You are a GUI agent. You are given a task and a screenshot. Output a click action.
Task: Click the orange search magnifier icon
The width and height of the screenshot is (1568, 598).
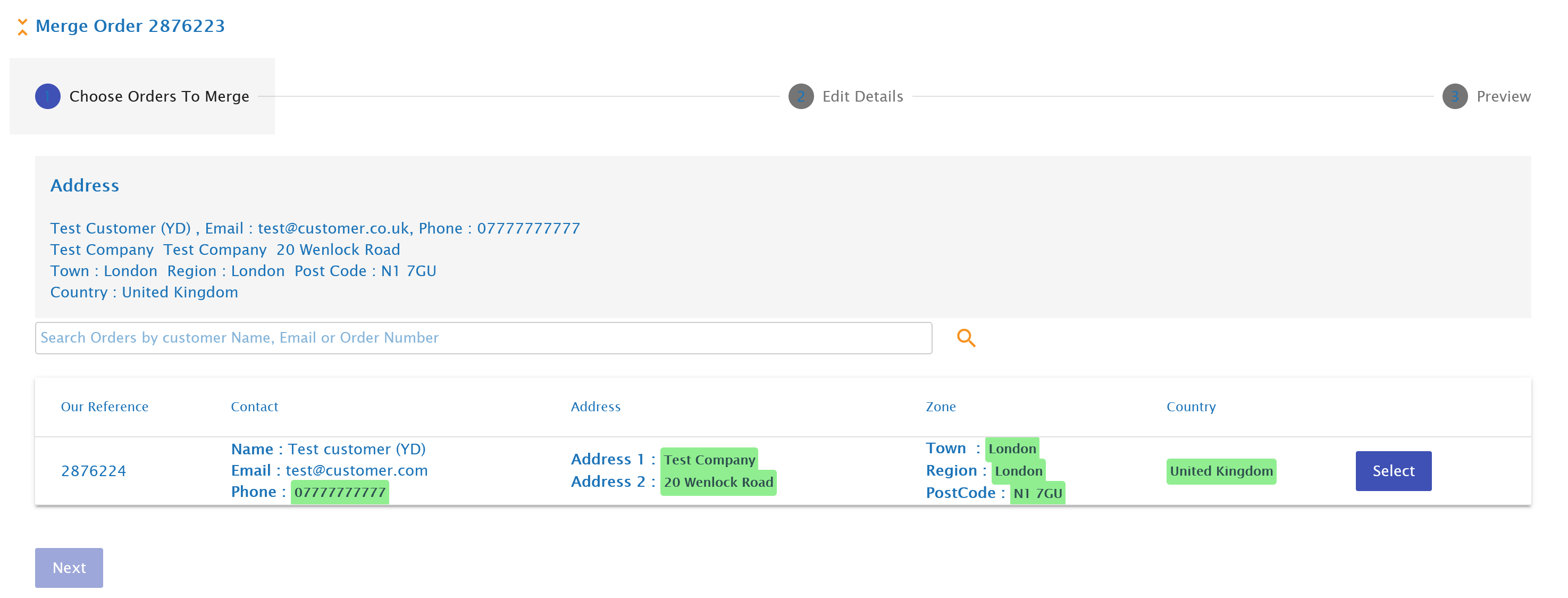[966, 338]
